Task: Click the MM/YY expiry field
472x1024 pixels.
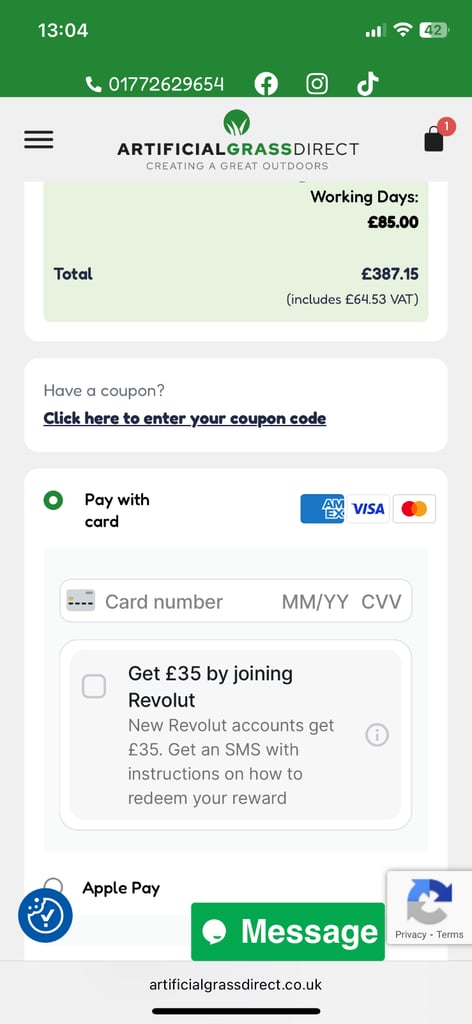Action: point(315,601)
